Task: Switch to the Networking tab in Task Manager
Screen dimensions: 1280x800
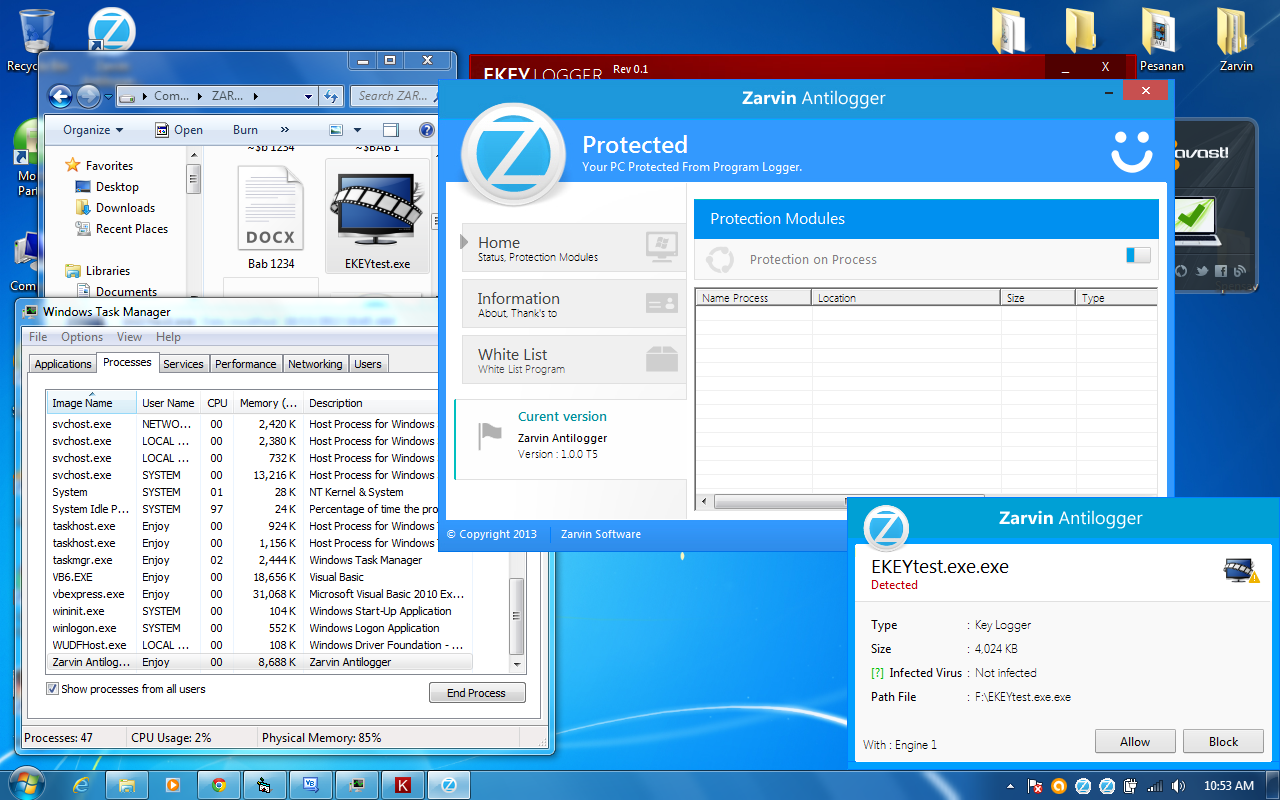Action: click(315, 363)
